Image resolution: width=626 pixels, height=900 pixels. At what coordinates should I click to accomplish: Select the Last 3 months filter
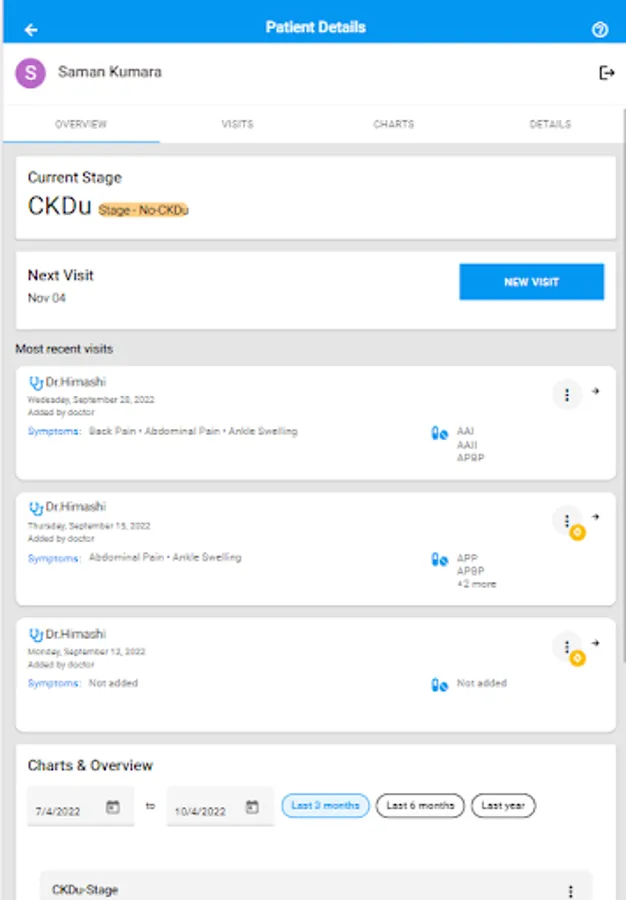[x=325, y=806]
